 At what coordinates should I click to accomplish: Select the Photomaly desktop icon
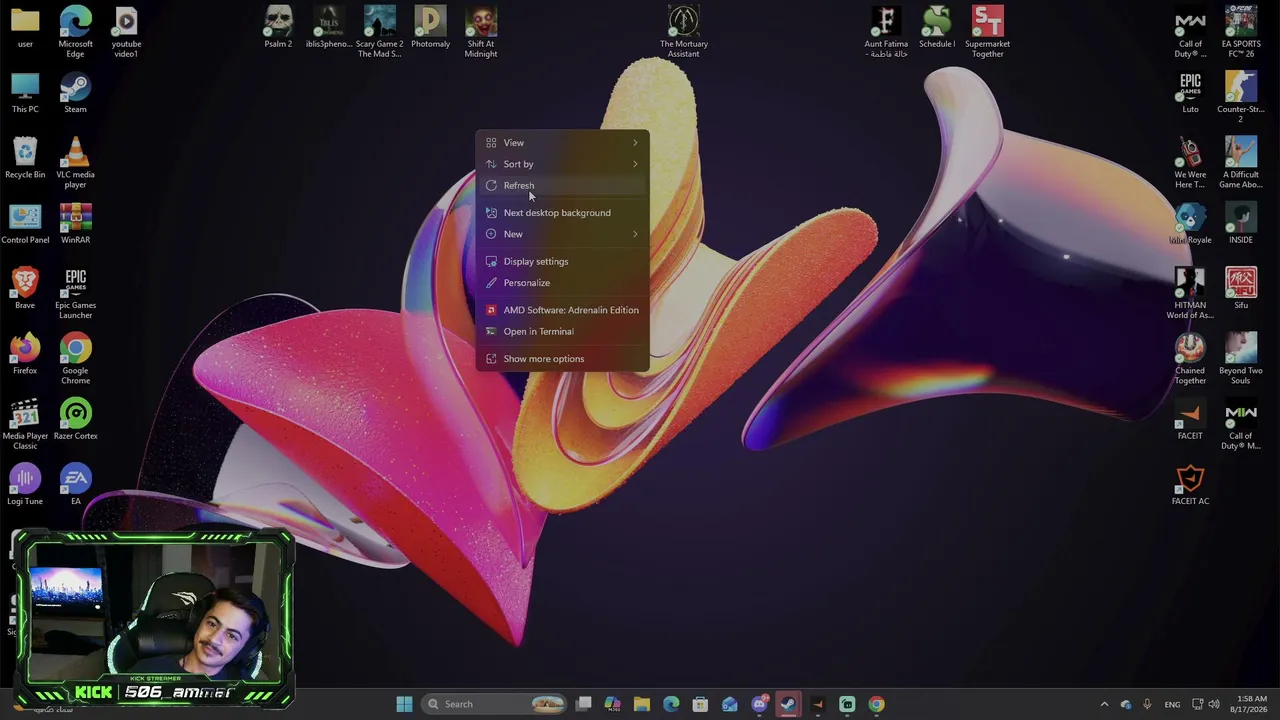click(430, 28)
